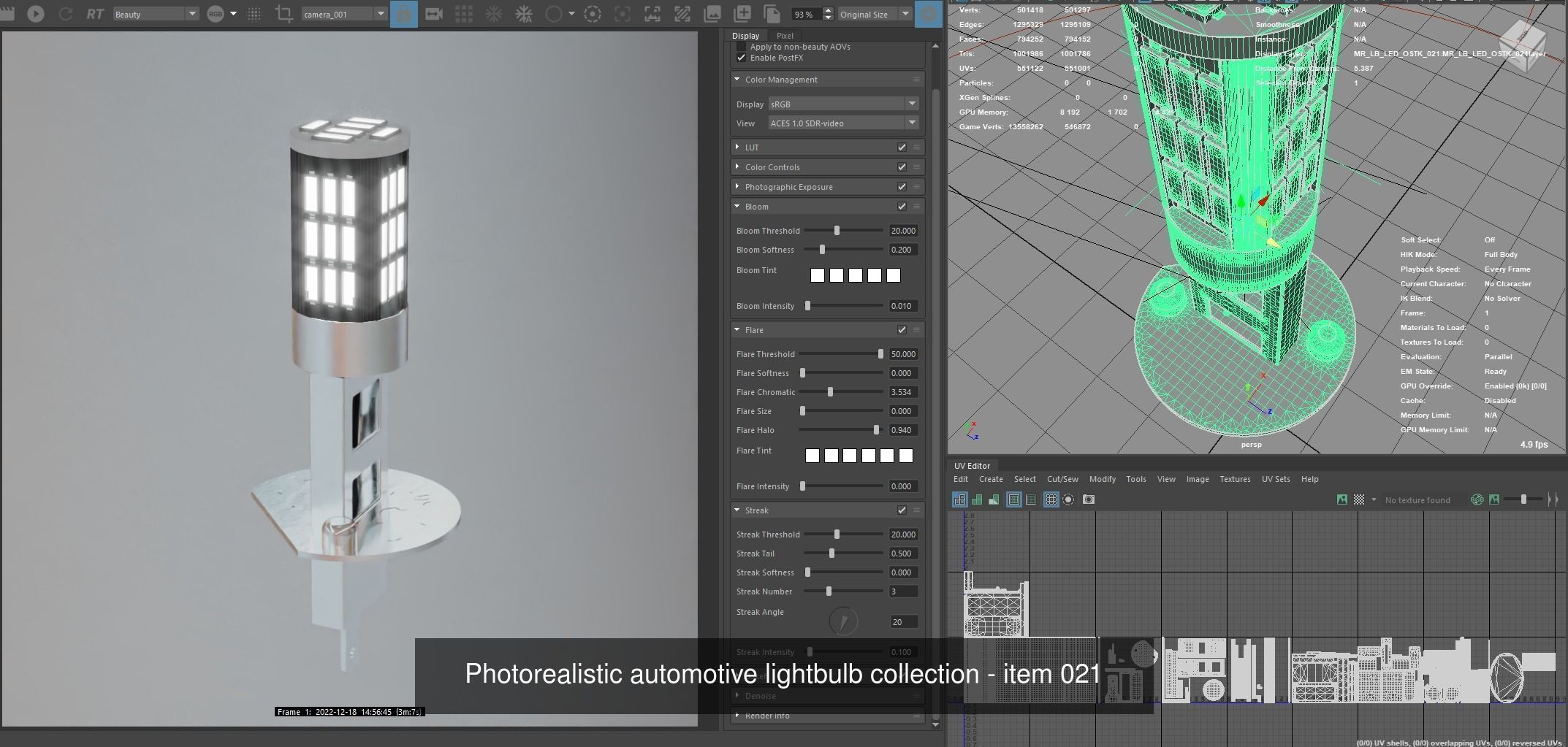Open the Beauty AOV dropdown

[x=155, y=14]
